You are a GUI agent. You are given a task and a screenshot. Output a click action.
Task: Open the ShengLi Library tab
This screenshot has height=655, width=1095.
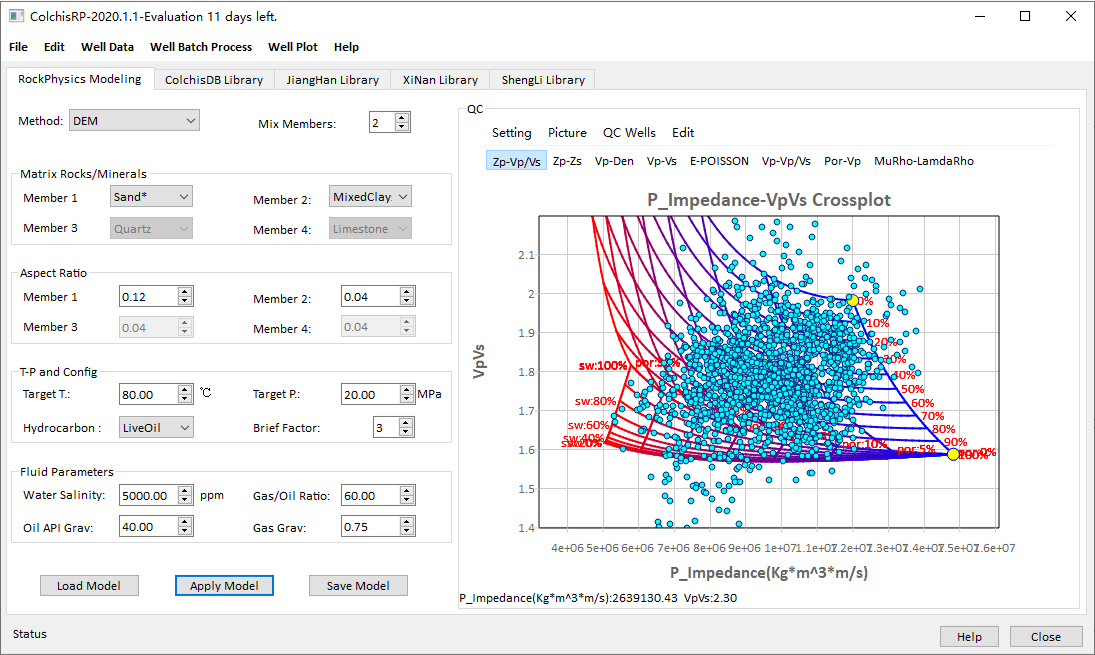pos(543,80)
